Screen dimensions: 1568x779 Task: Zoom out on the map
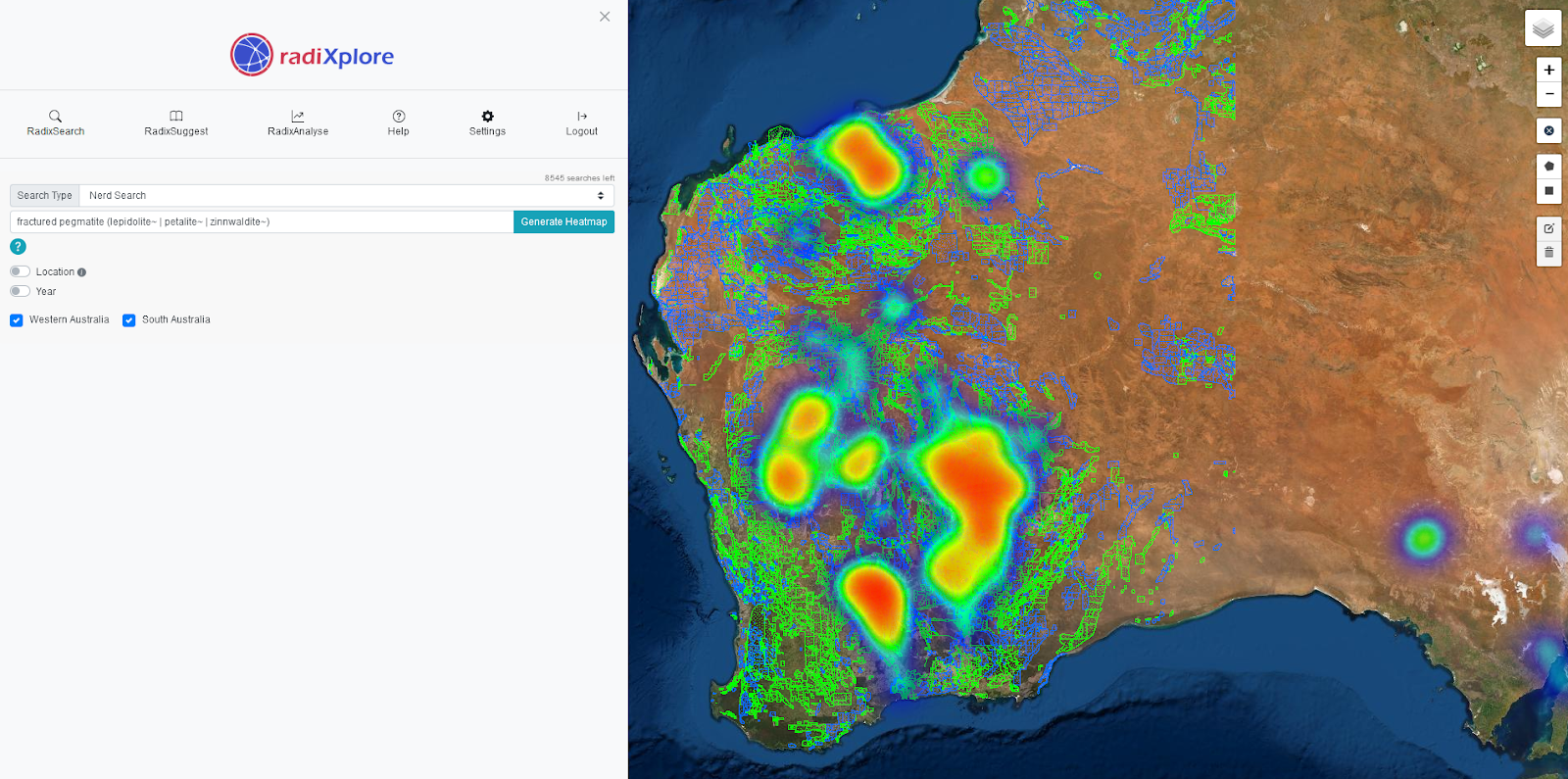coord(1548,94)
